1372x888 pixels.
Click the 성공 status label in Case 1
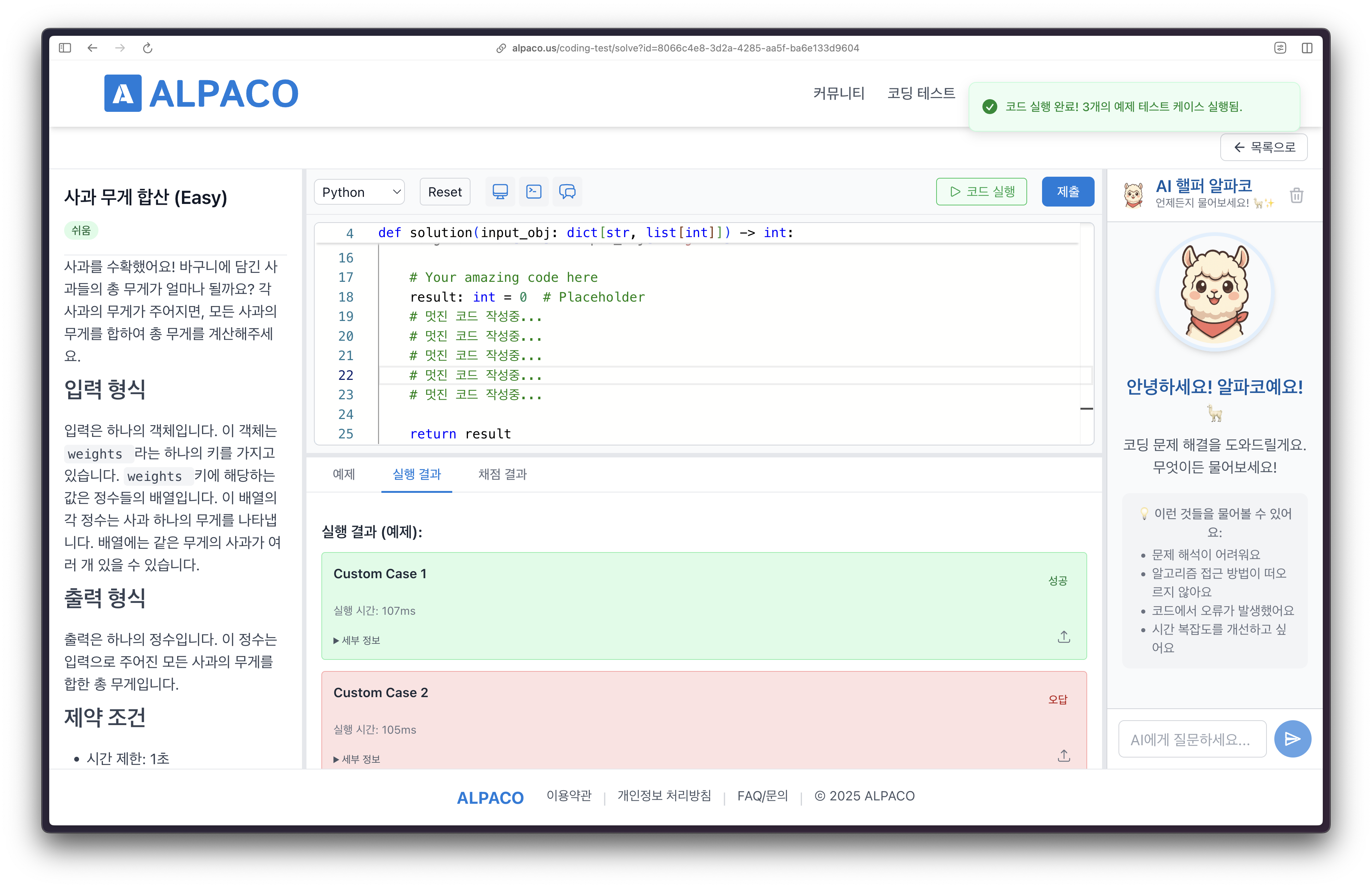pyautogui.click(x=1057, y=580)
